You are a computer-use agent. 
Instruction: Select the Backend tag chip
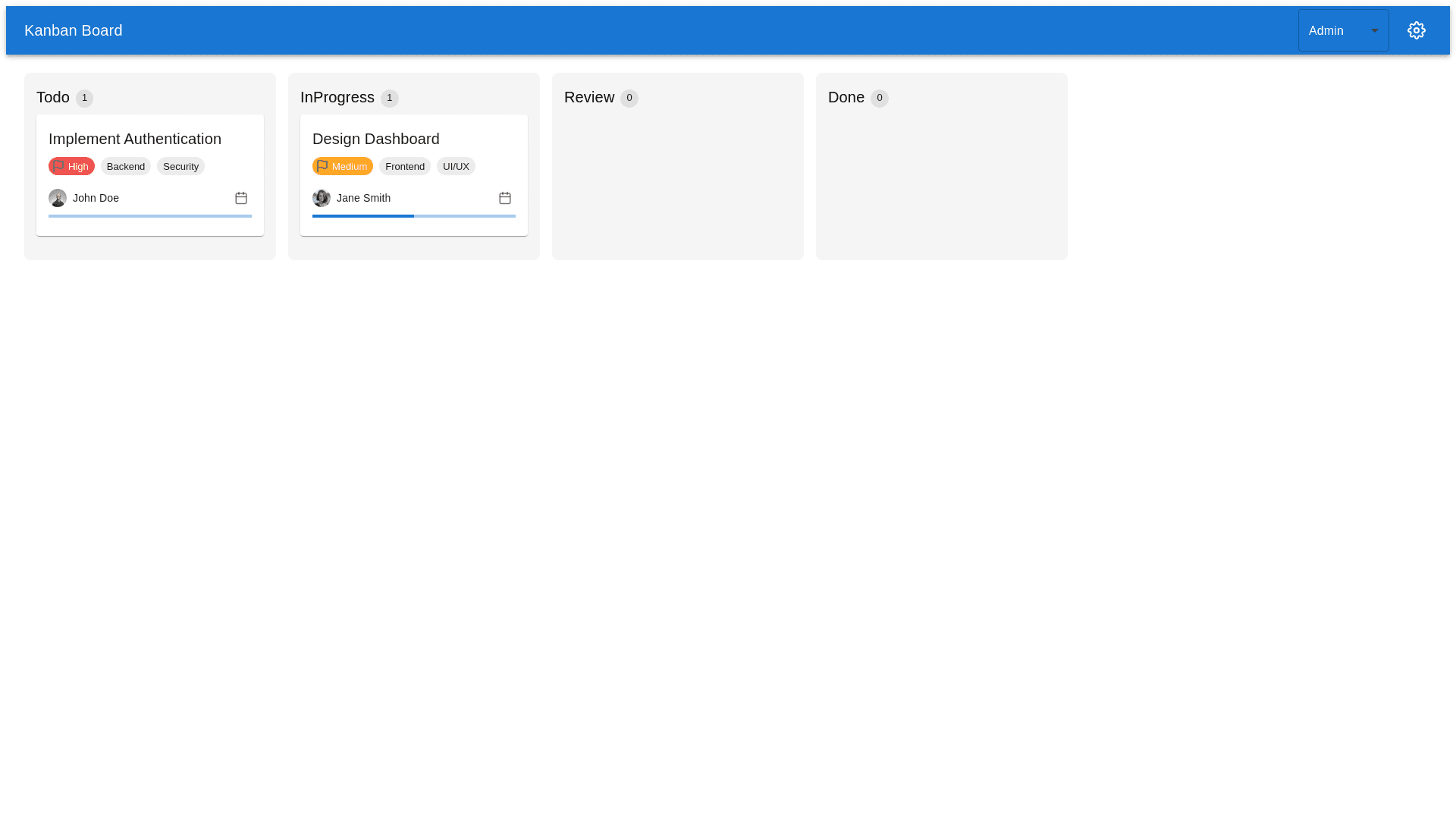[x=126, y=166]
